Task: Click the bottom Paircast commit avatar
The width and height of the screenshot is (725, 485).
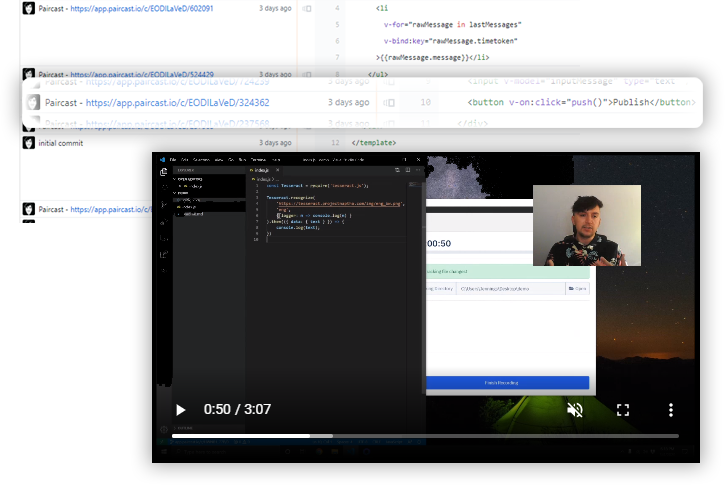Action: point(29,210)
